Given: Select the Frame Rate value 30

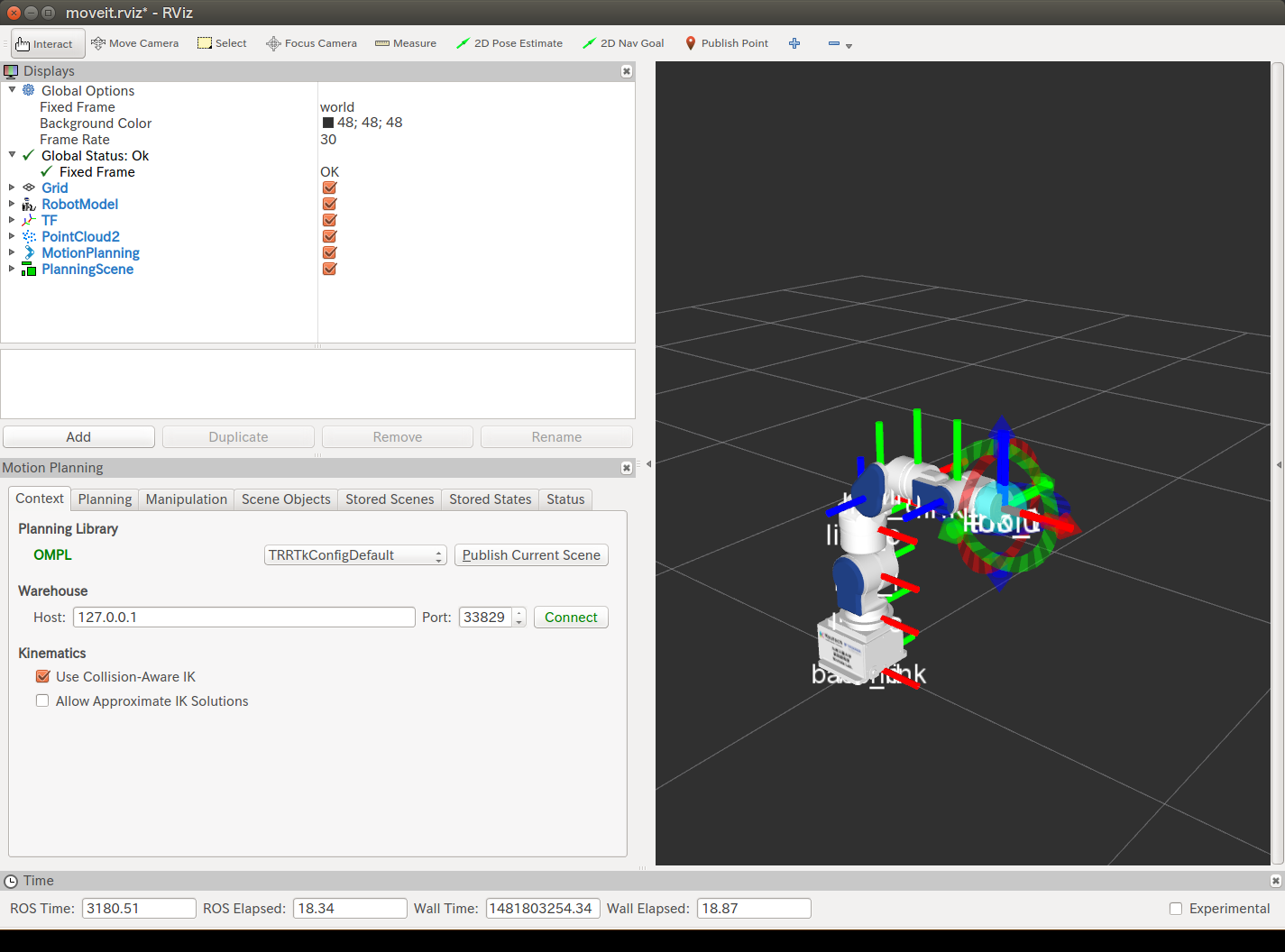Looking at the screenshot, I should point(328,139).
